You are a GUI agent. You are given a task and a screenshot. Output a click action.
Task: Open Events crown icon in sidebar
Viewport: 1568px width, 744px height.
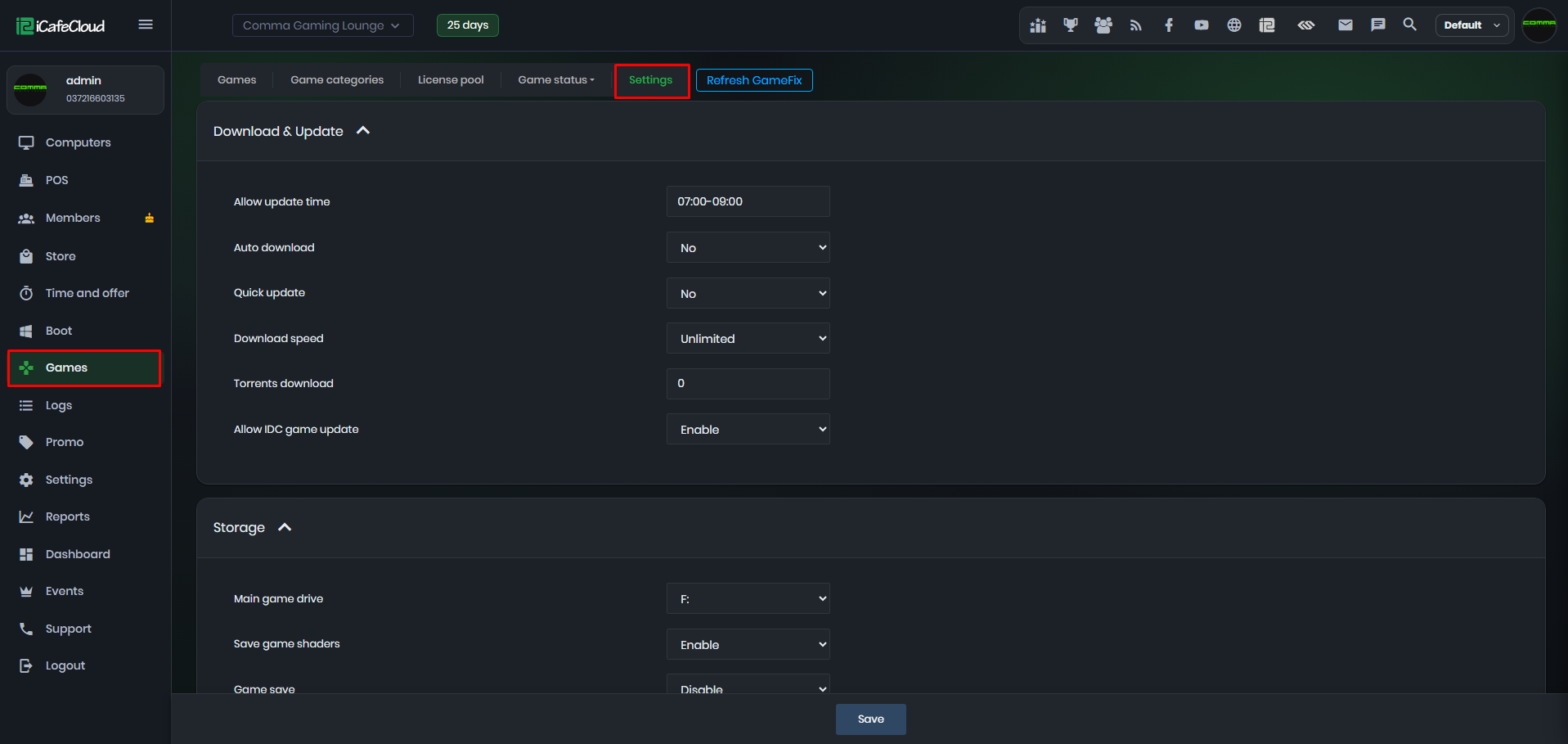26,591
